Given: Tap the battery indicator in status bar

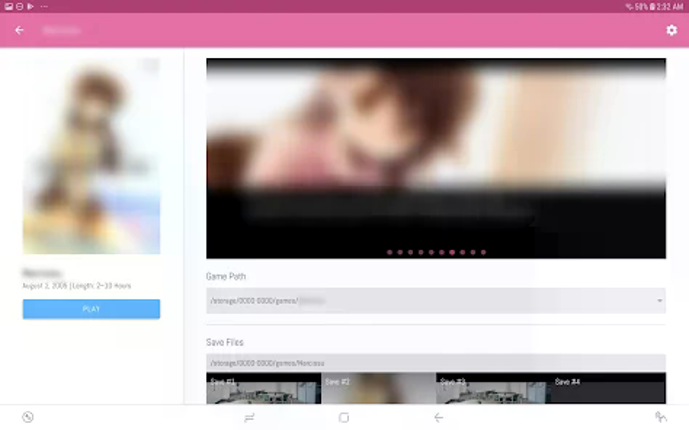Looking at the screenshot, I should tap(653, 7).
